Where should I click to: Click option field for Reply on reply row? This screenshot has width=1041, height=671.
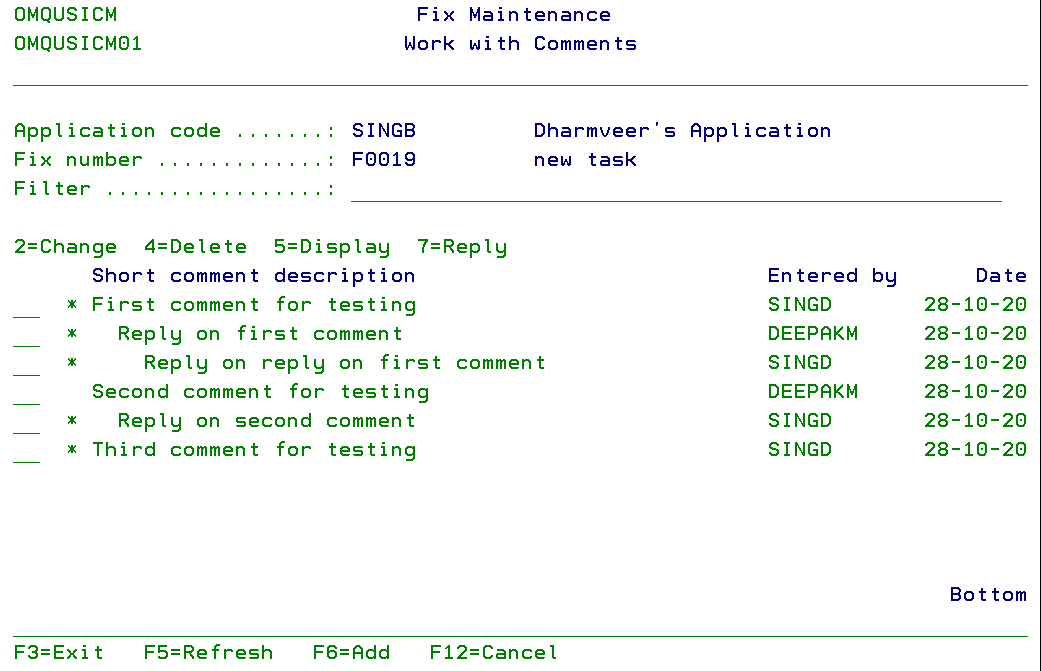(26, 364)
